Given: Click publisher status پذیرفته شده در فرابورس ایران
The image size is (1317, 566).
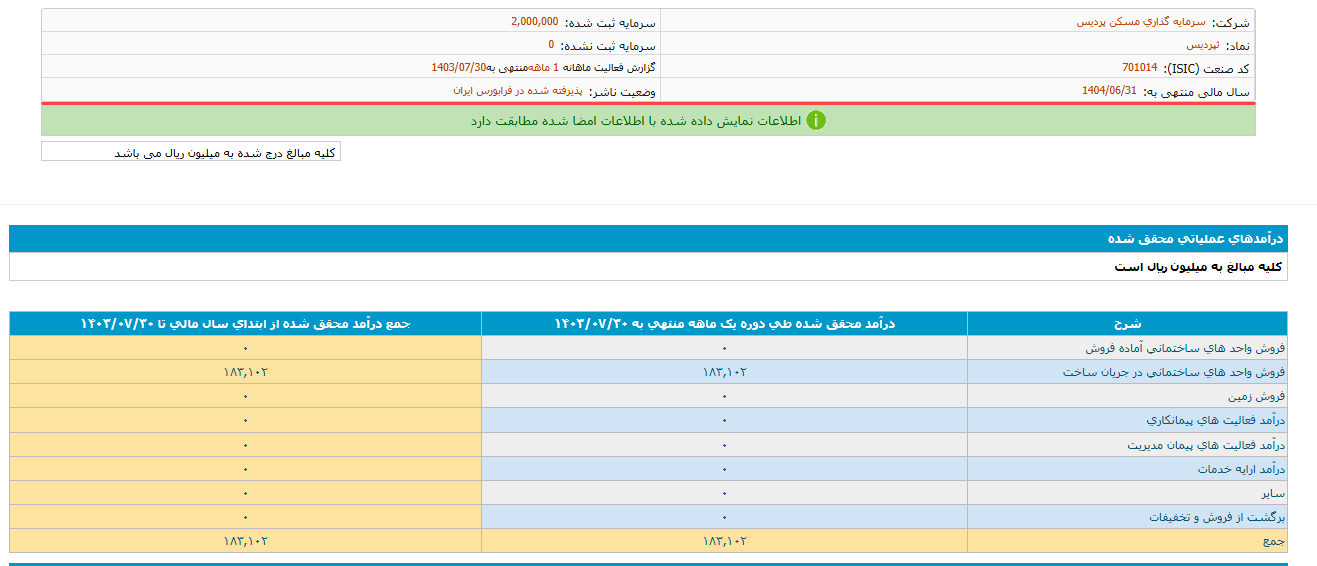Looking at the screenshot, I should (x=516, y=91).
